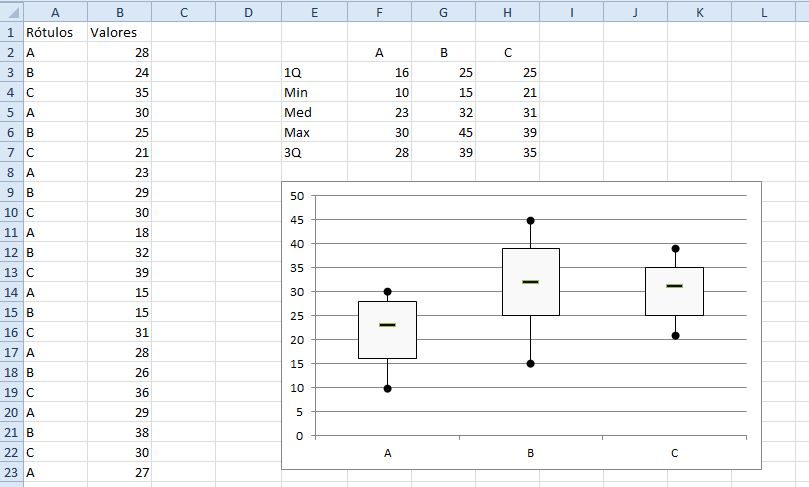The height and width of the screenshot is (487, 809).
Task: Click the Med row label cell
Action: (314, 112)
